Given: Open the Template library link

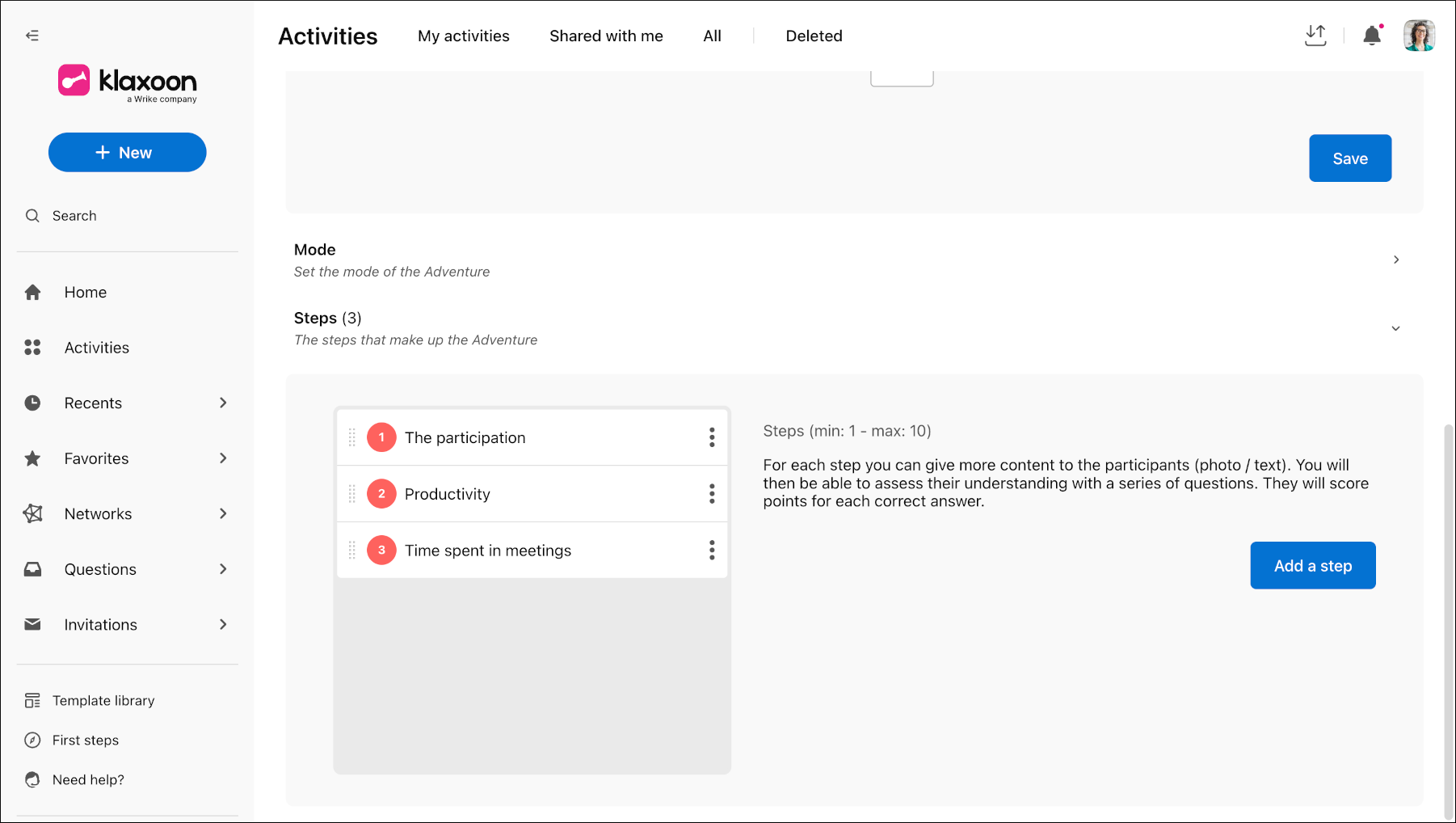Looking at the screenshot, I should click(103, 700).
